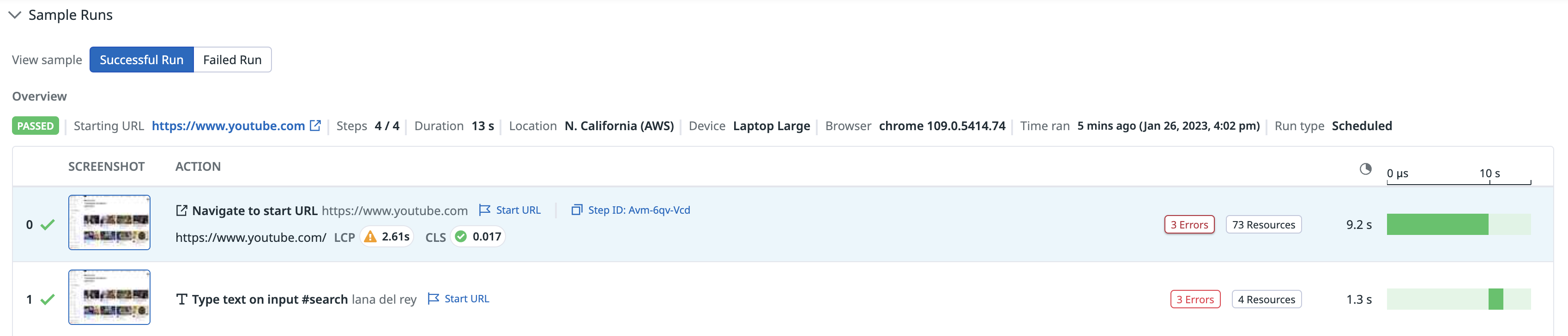Click the SCREENSHOT column header
The width and height of the screenshot is (1568, 336).
(x=107, y=167)
